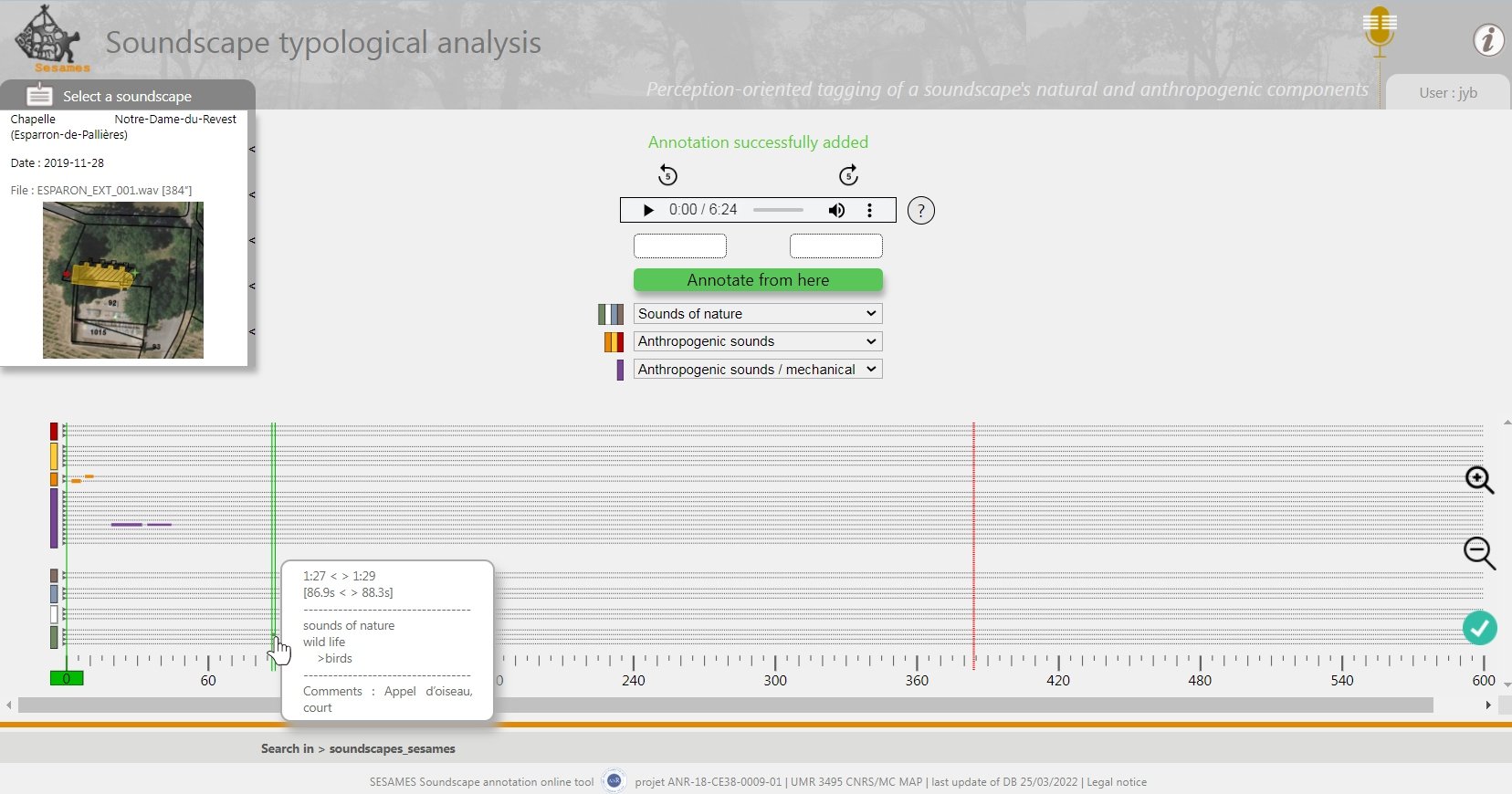Click the white nature track swatch
Screen dimensions: 1512x794
(54, 614)
